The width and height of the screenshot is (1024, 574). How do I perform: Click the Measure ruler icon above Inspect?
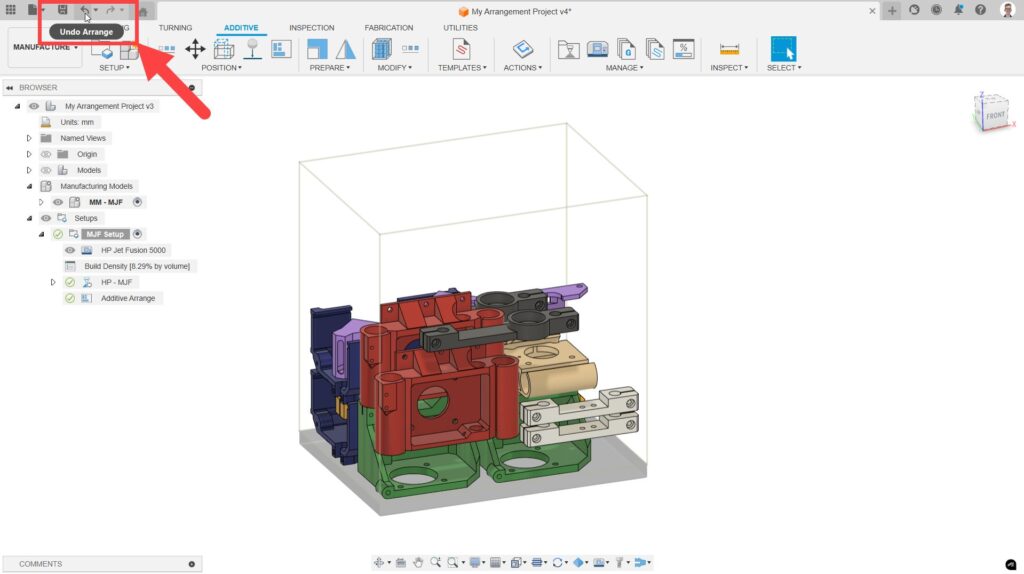point(729,49)
